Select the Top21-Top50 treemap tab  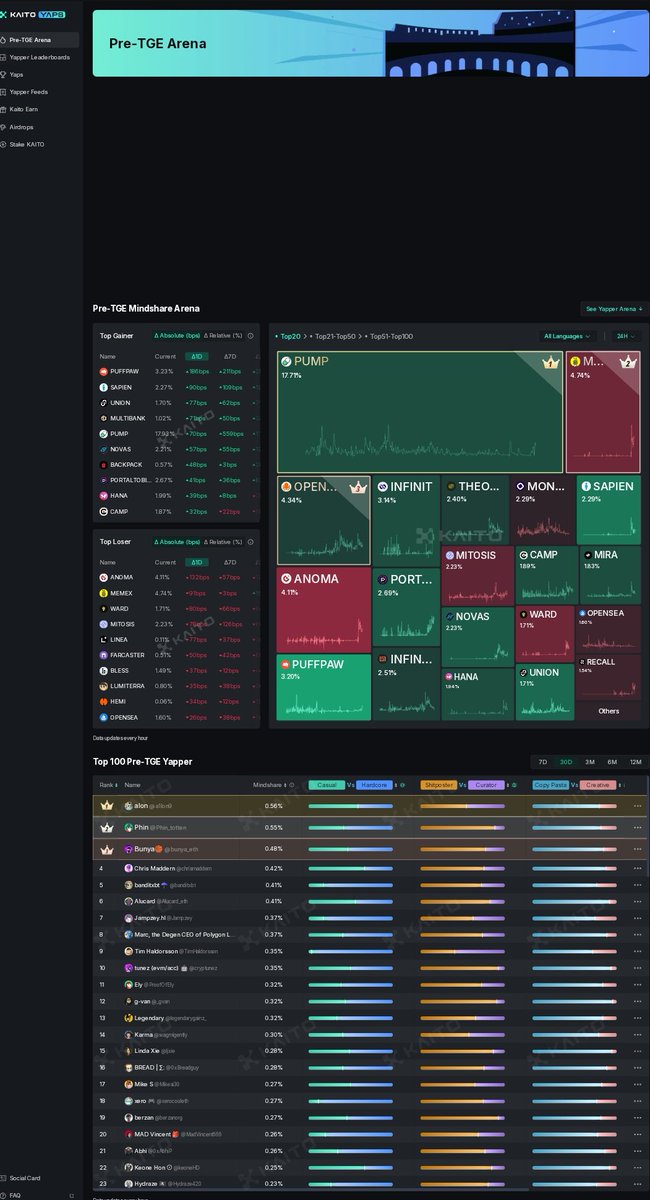[x=335, y=337]
